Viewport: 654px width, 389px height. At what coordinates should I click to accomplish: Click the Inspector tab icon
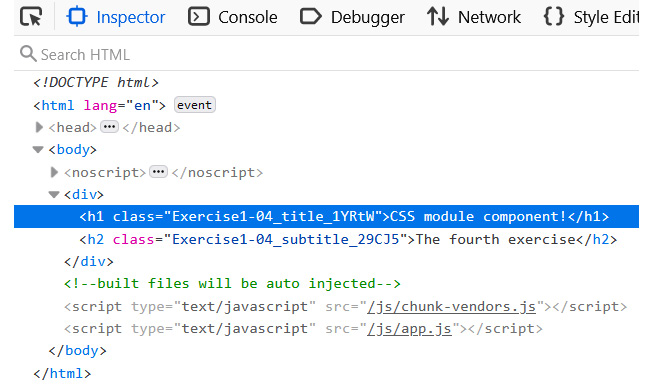click(77, 17)
